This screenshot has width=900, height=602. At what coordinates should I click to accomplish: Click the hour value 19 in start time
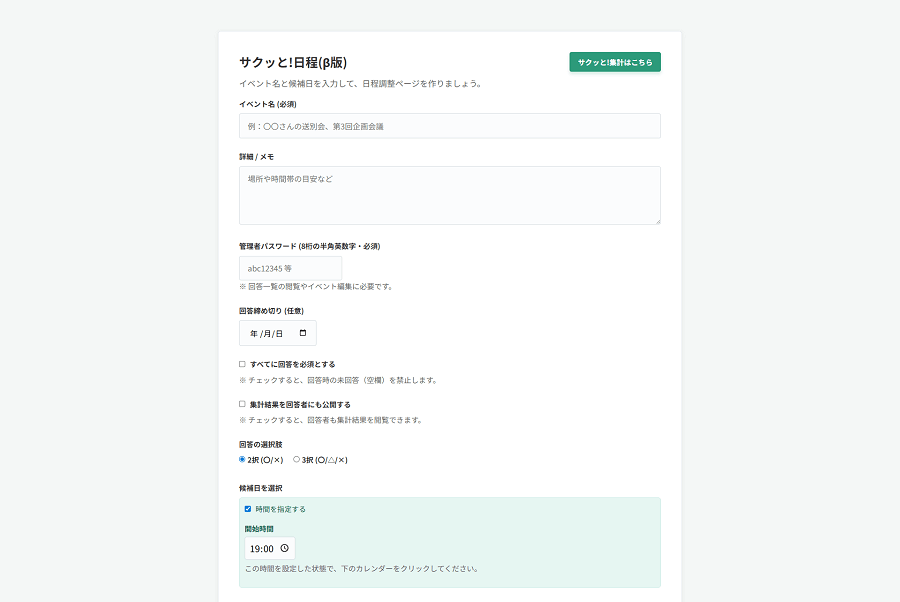pyautogui.click(x=256, y=549)
